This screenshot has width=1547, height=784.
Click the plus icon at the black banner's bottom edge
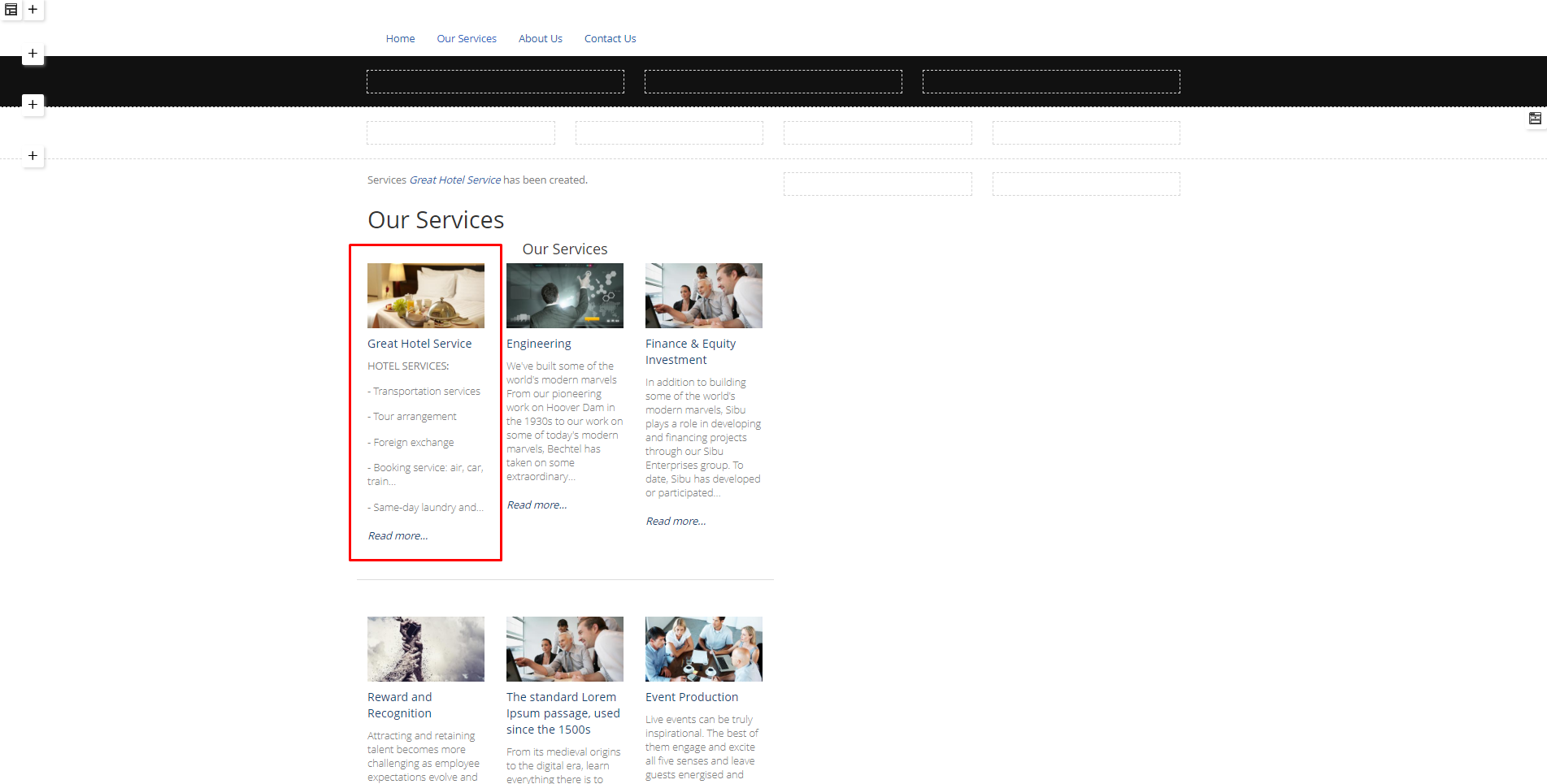(33, 105)
